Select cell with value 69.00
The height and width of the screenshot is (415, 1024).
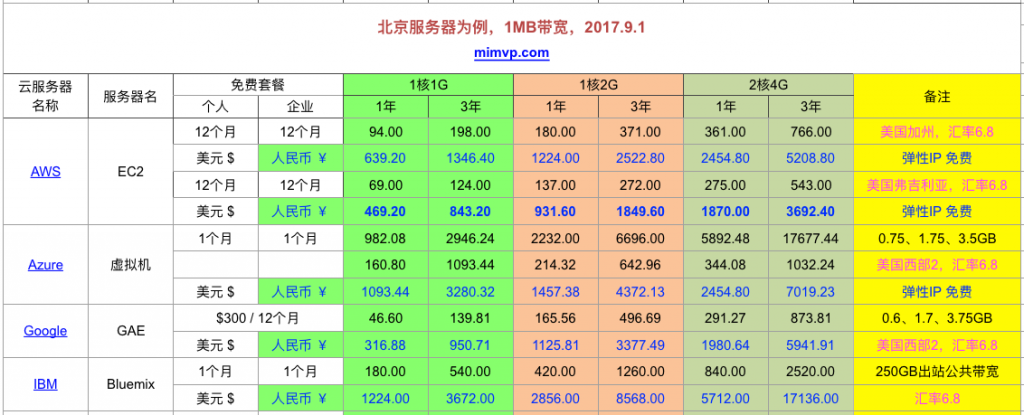coord(386,185)
